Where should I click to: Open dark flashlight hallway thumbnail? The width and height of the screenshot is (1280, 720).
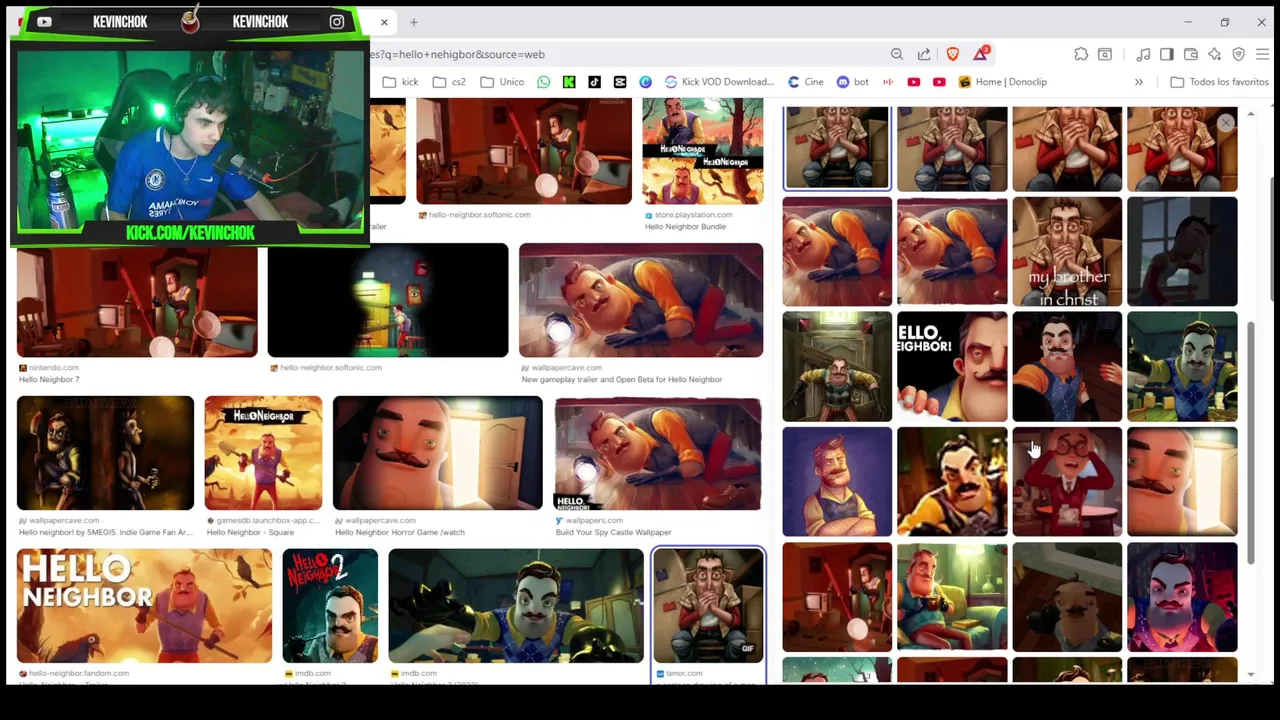coord(388,300)
